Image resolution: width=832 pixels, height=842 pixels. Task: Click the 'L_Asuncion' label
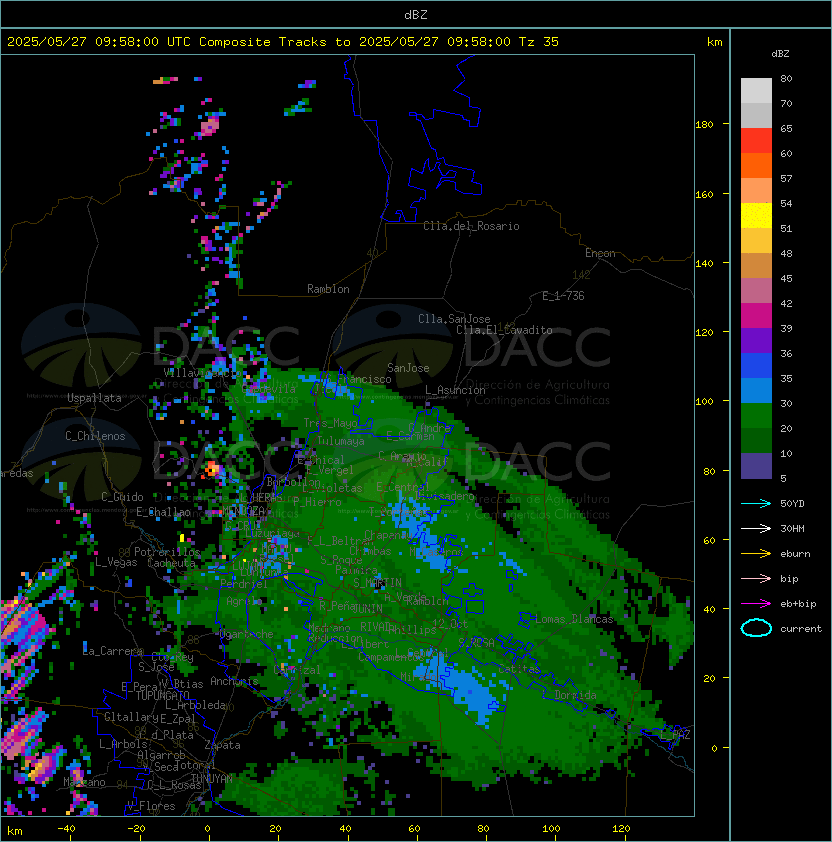point(455,390)
